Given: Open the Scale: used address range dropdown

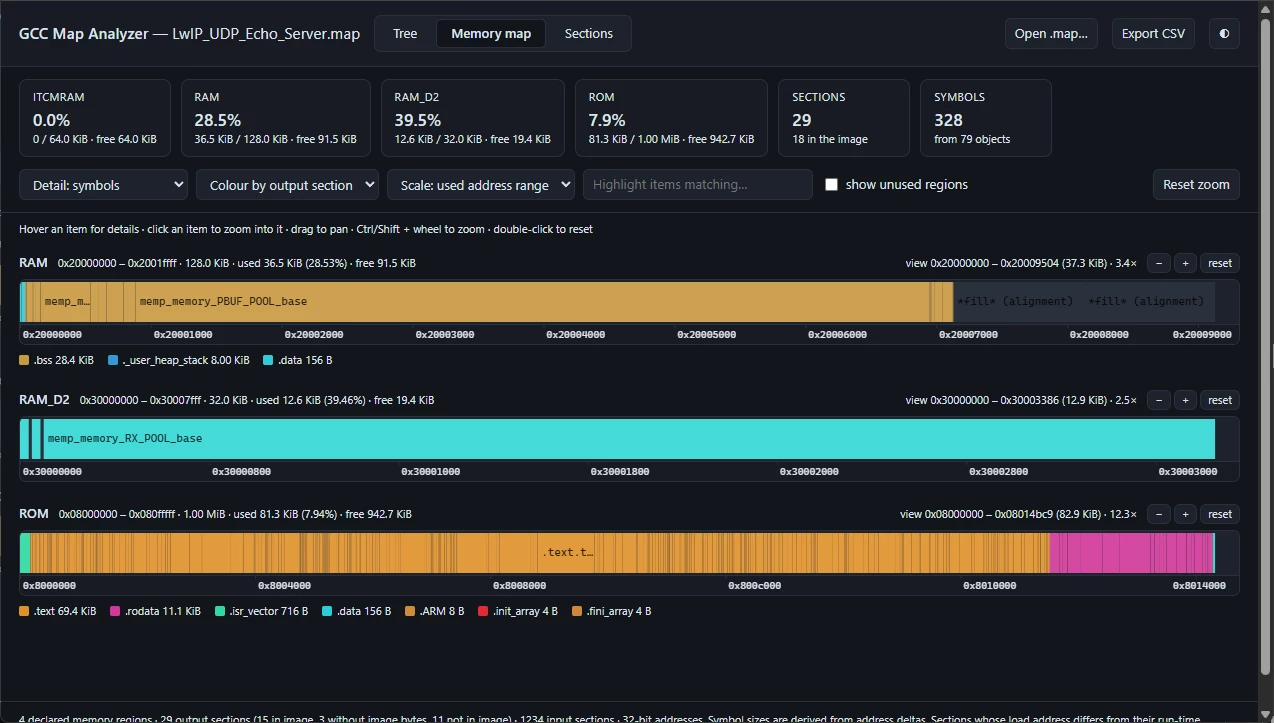Looking at the screenshot, I should (x=480, y=185).
